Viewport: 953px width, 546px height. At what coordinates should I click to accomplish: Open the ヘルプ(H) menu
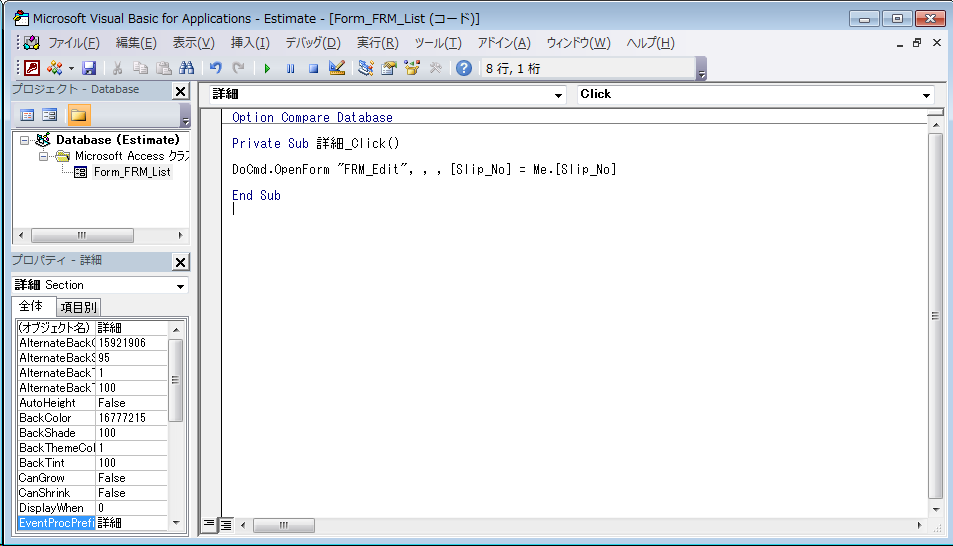(x=650, y=43)
